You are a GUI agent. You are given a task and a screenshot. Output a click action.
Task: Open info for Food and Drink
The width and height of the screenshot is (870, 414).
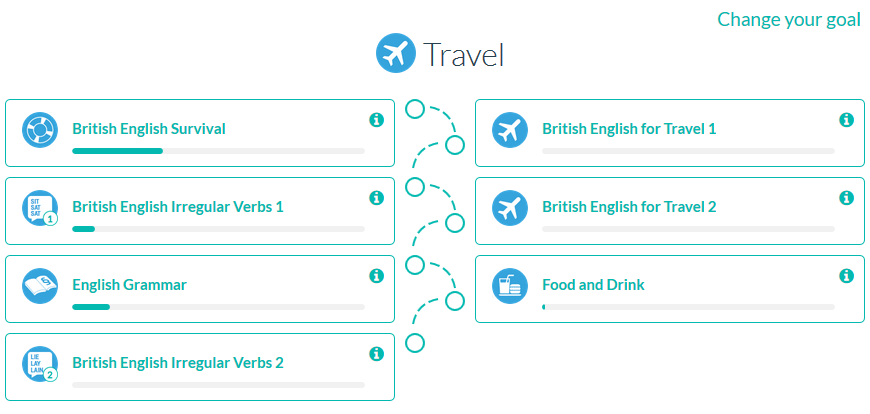pos(846,275)
